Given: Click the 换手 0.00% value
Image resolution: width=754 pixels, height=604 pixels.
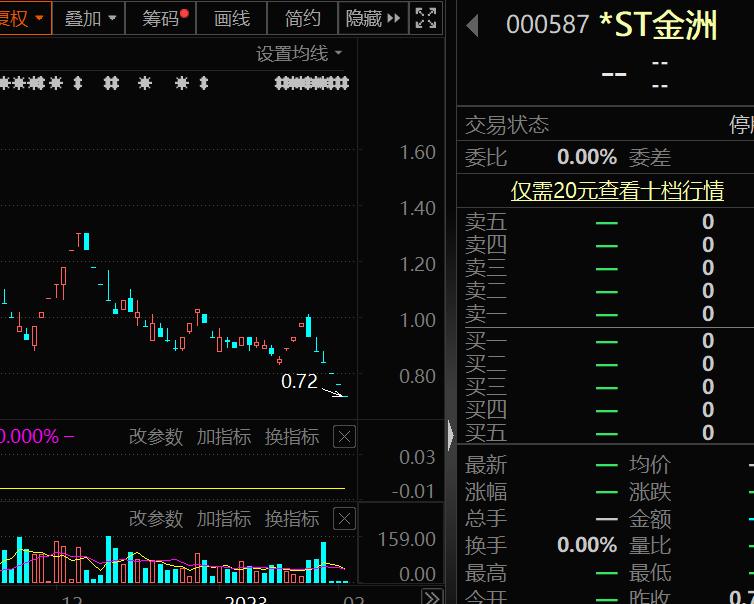Looking at the screenshot, I should tap(587, 545).
